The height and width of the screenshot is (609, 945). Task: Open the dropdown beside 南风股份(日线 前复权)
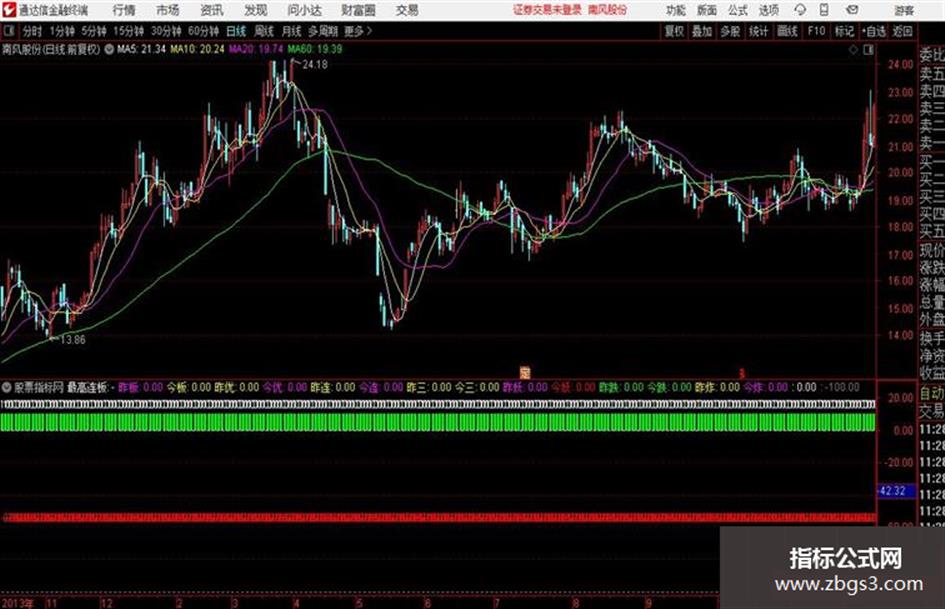(109, 49)
